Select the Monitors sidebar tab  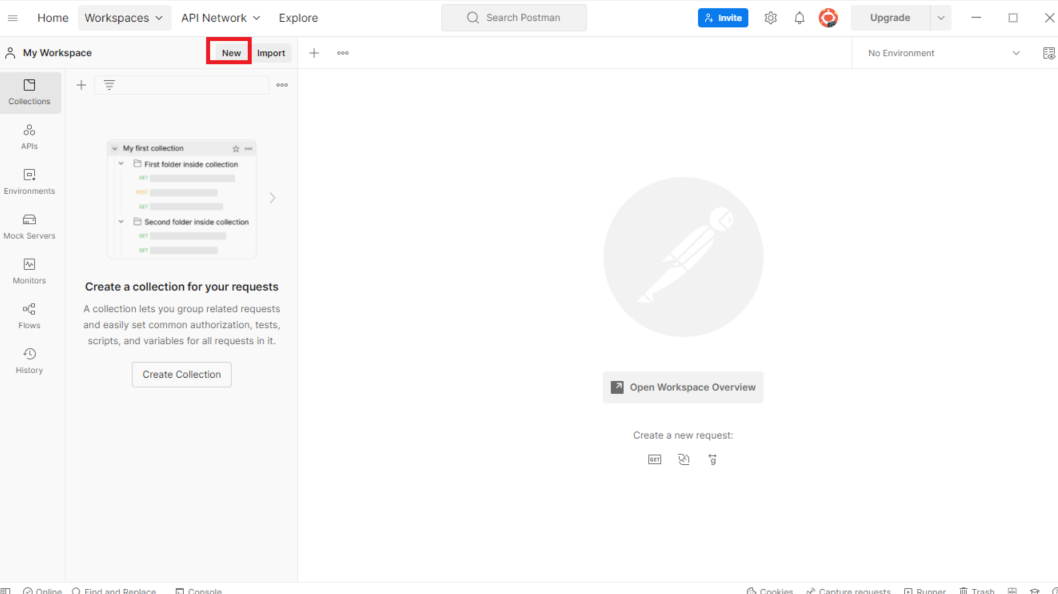click(29, 271)
